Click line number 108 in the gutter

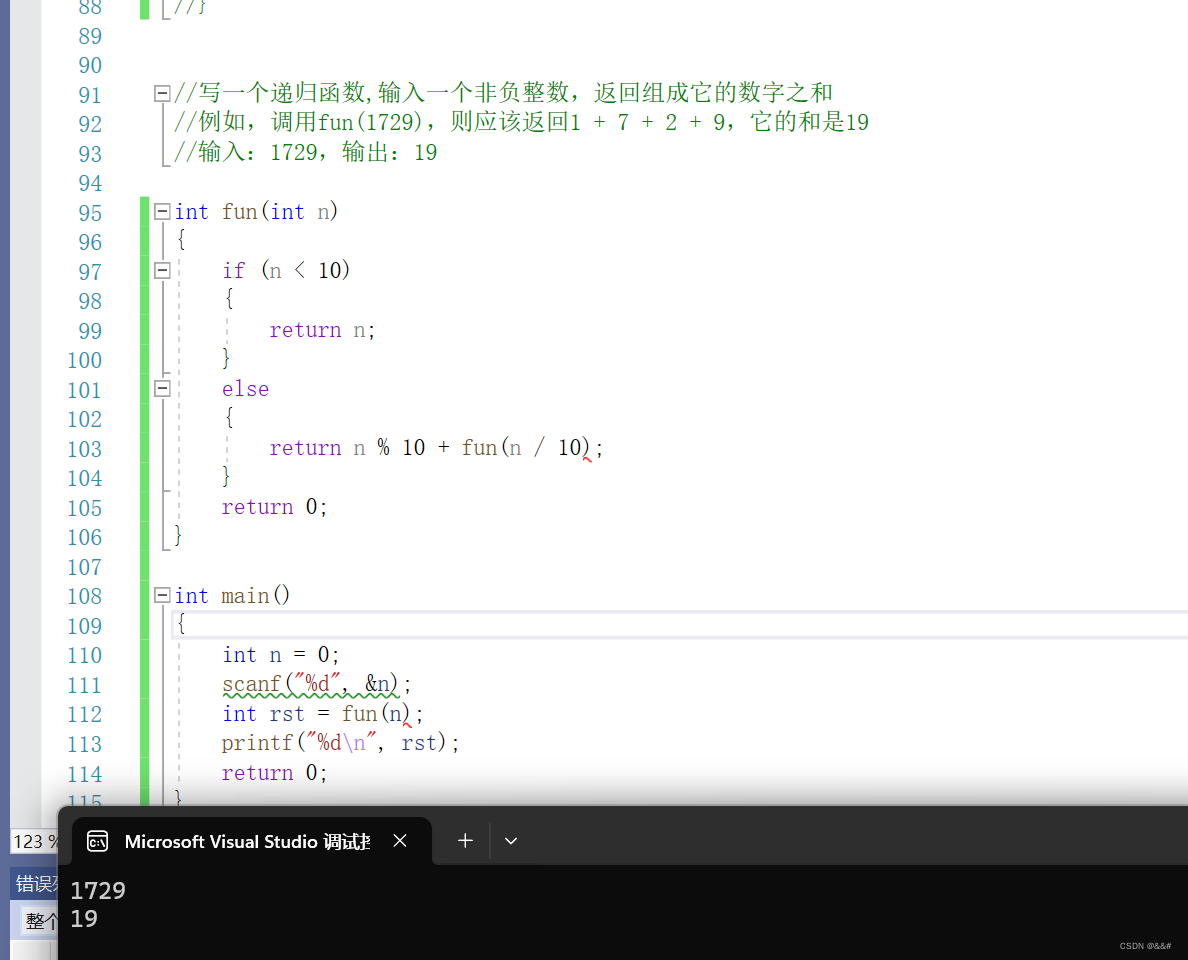coord(84,596)
